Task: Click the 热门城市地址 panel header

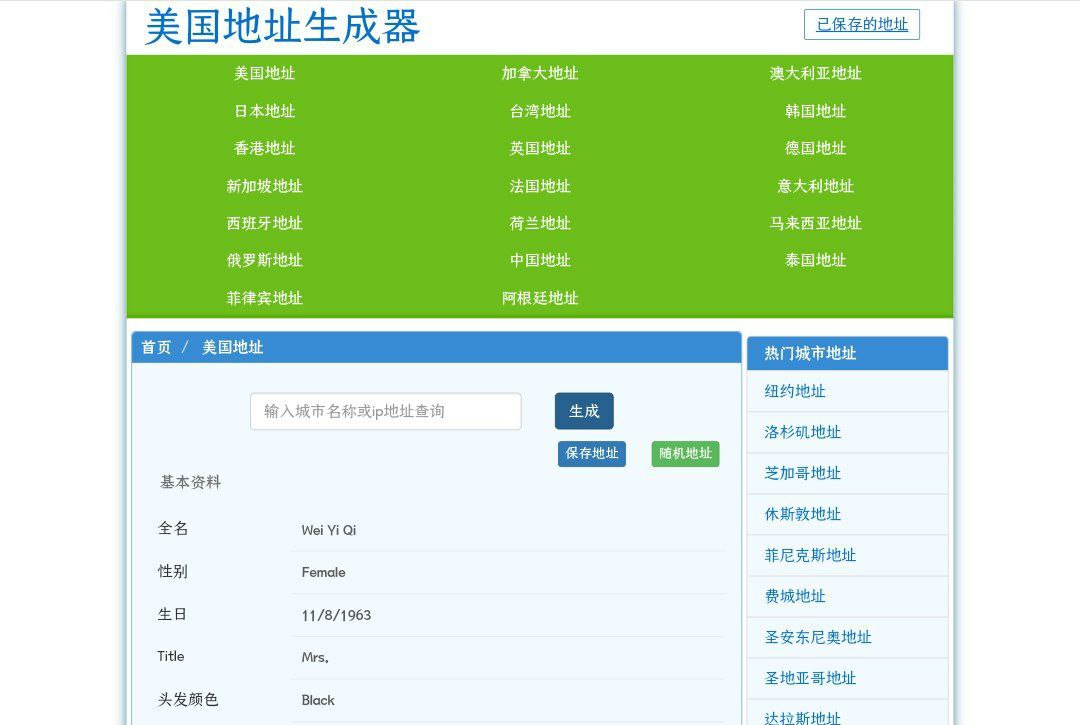Action: coord(847,354)
